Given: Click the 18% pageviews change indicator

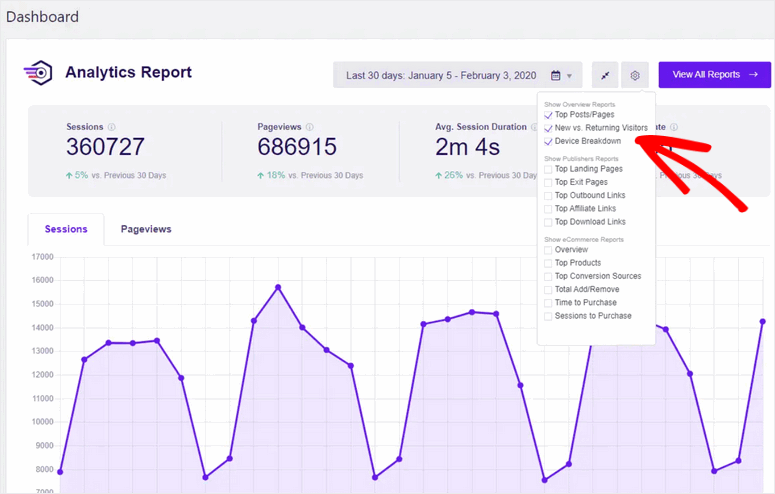Looking at the screenshot, I should (271, 175).
